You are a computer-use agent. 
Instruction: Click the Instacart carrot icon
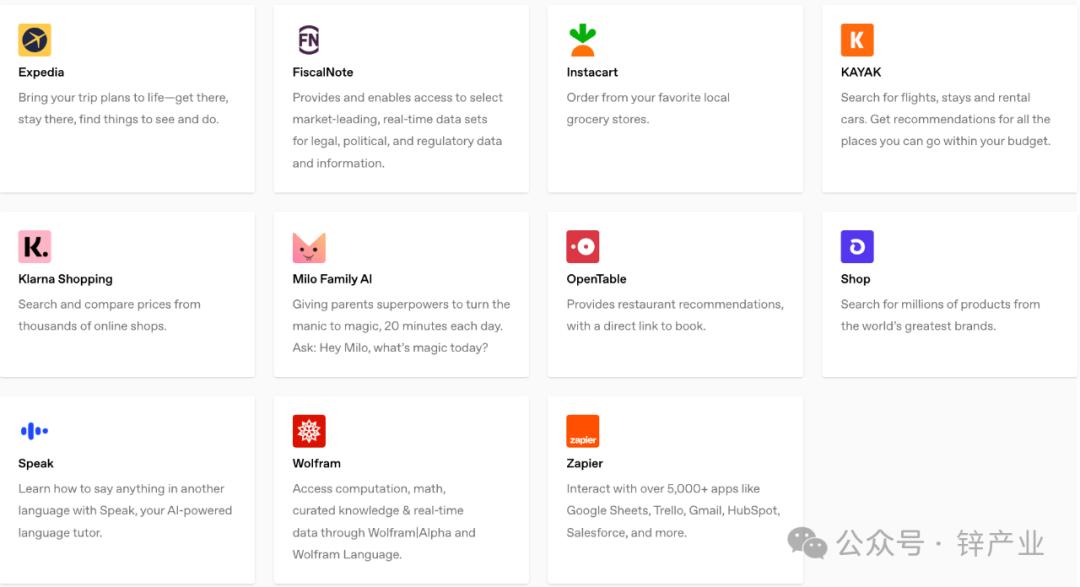[583, 40]
